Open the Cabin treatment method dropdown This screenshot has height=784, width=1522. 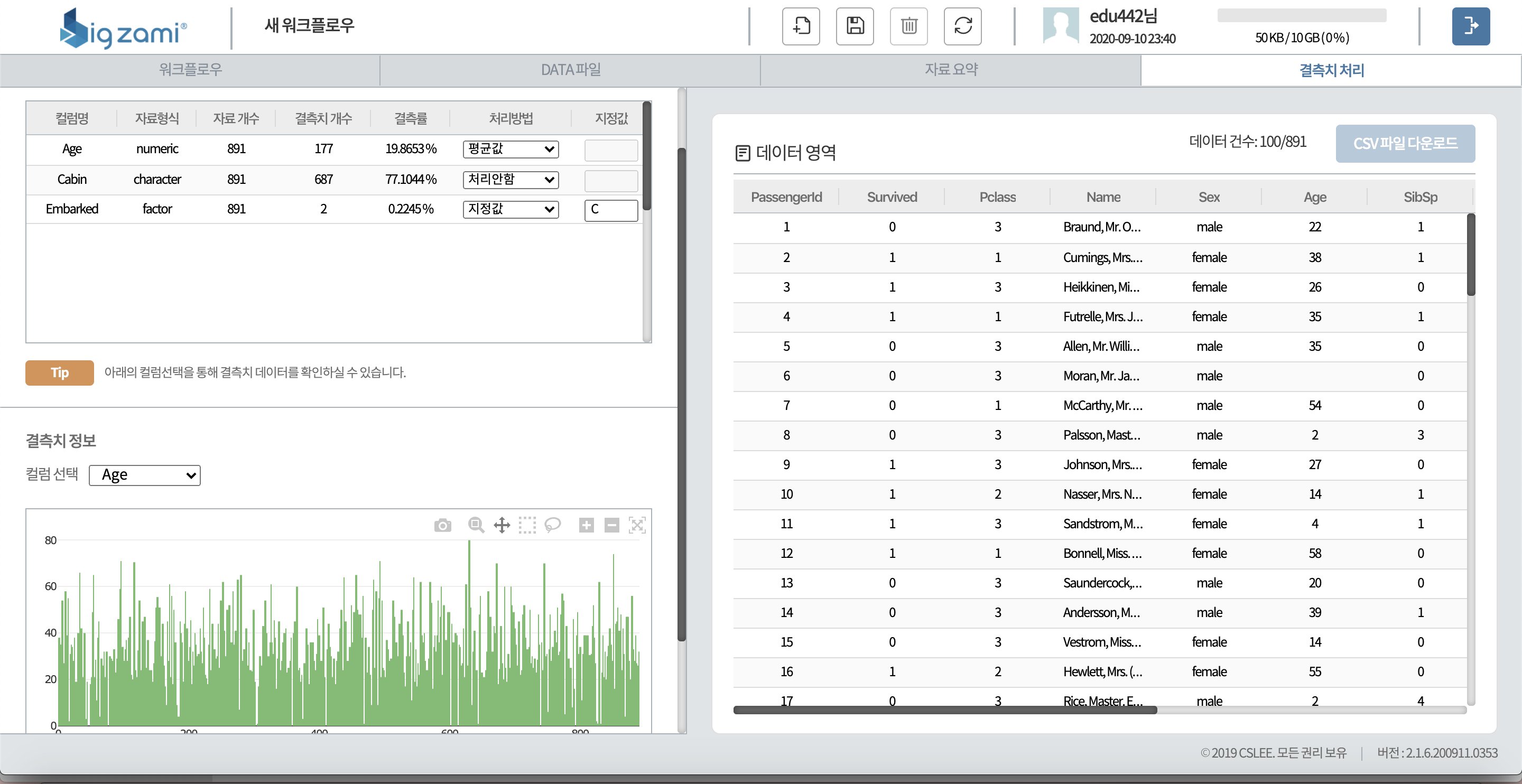coord(511,179)
